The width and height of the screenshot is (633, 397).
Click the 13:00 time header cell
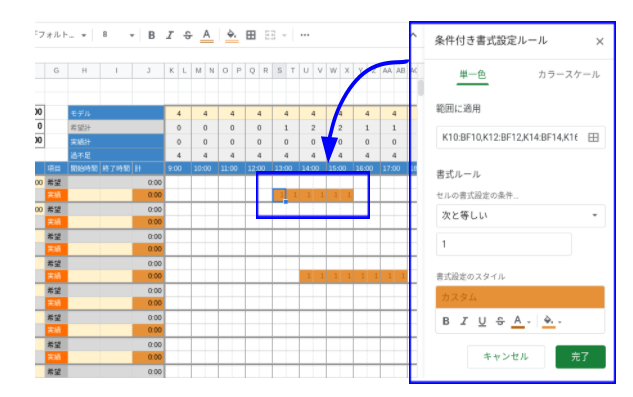tap(286, 168)
